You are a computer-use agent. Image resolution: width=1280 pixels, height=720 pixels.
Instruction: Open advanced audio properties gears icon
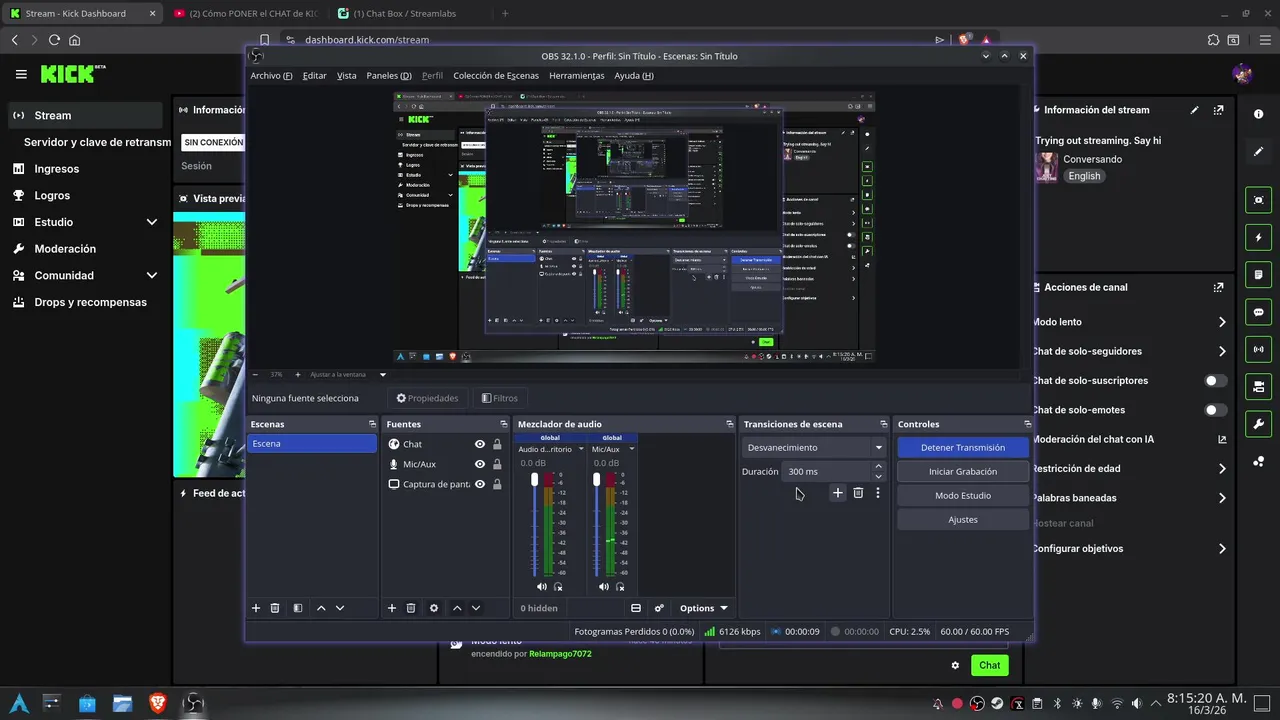[659, 608]
